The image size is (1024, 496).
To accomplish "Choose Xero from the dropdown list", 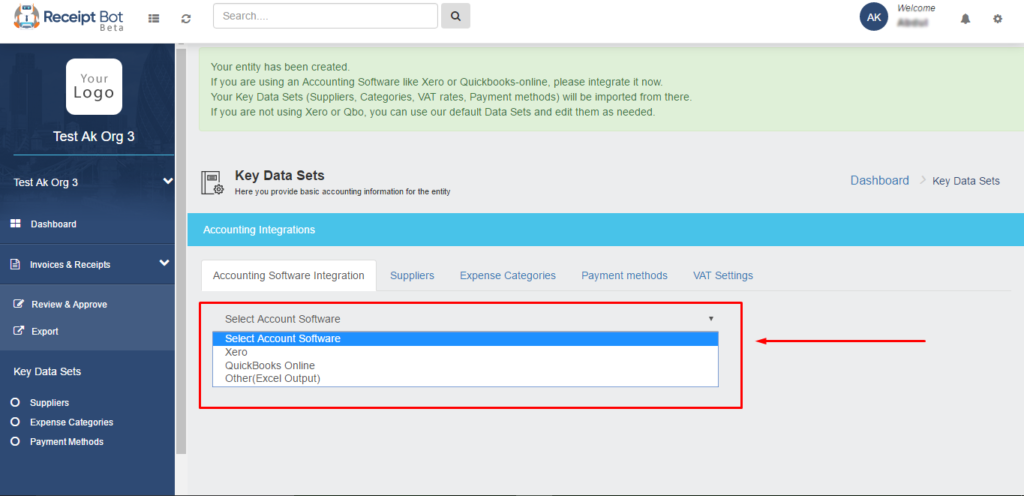I will [466, 352].
